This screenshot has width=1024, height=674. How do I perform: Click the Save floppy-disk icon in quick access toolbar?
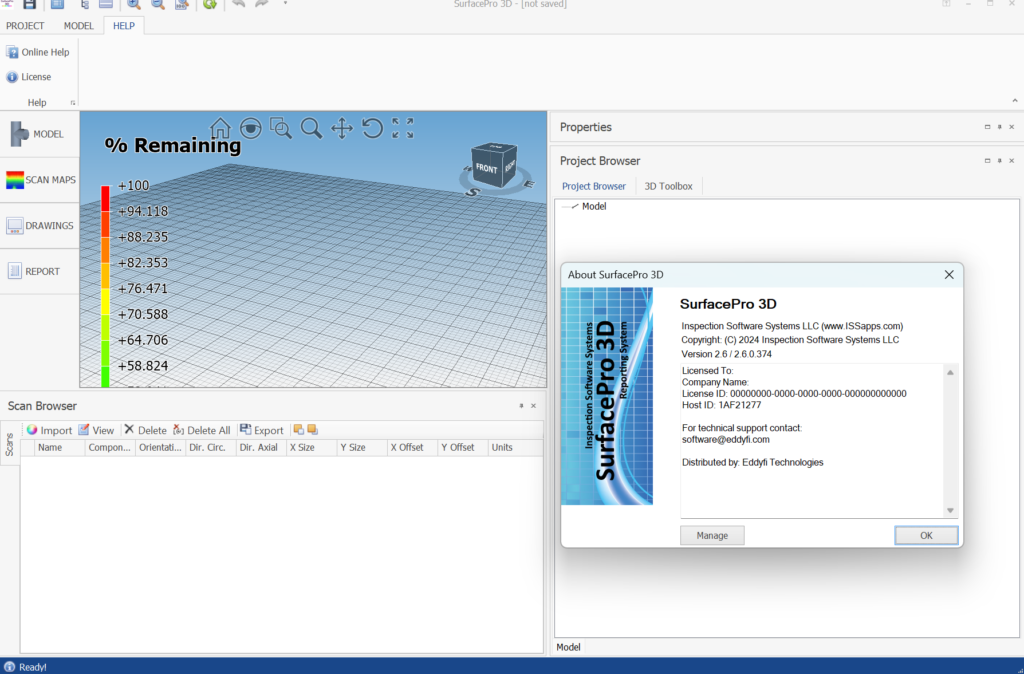tap(29, 4)
